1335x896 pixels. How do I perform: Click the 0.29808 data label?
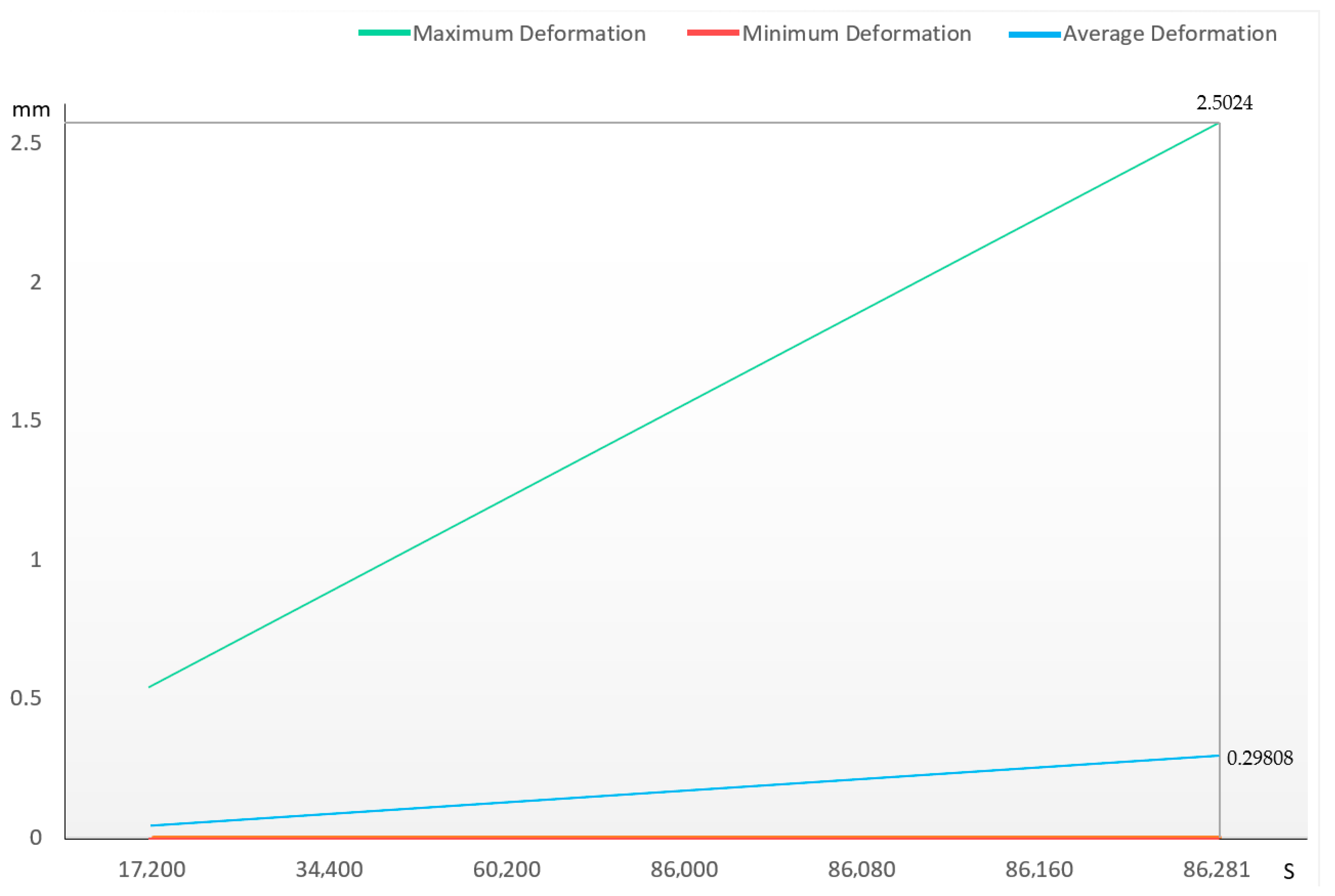point(1260,758)
